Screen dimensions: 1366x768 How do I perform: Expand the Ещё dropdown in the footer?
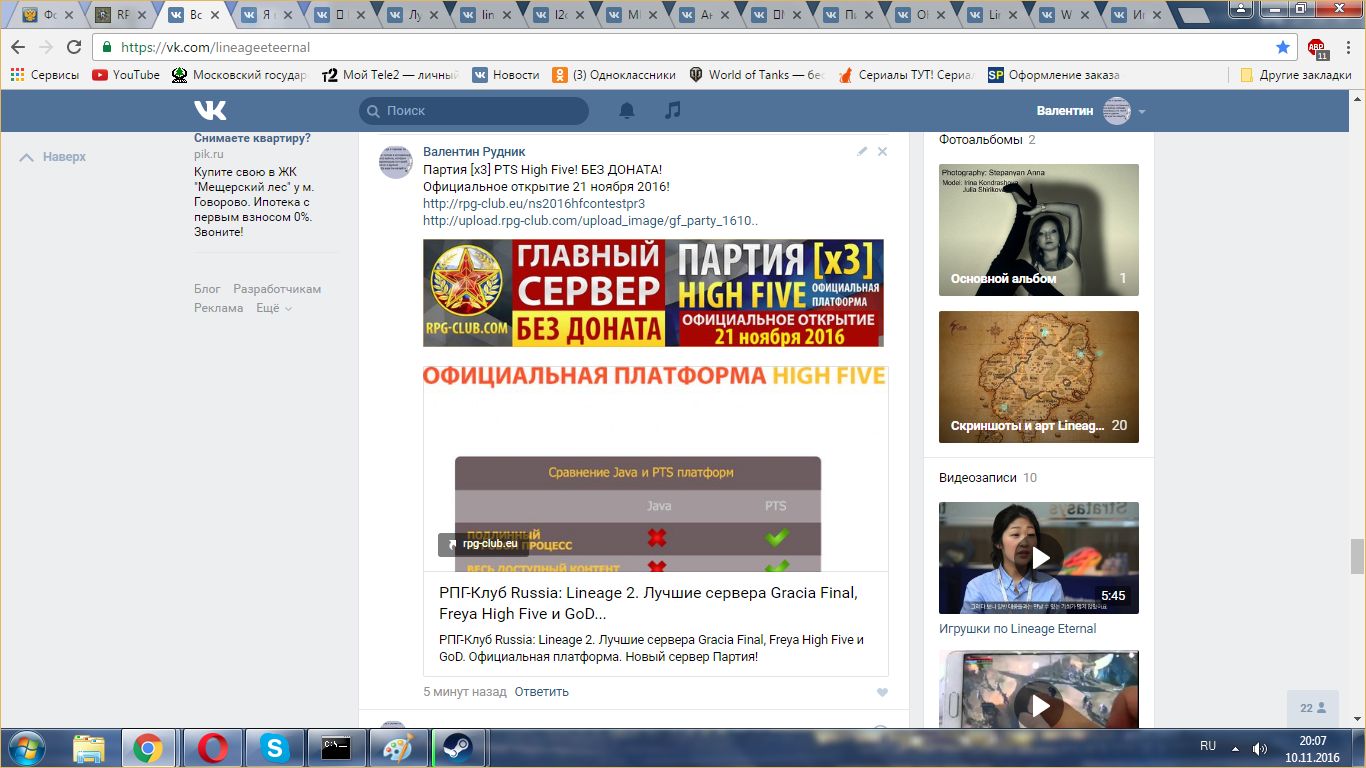tap(273, 308)
